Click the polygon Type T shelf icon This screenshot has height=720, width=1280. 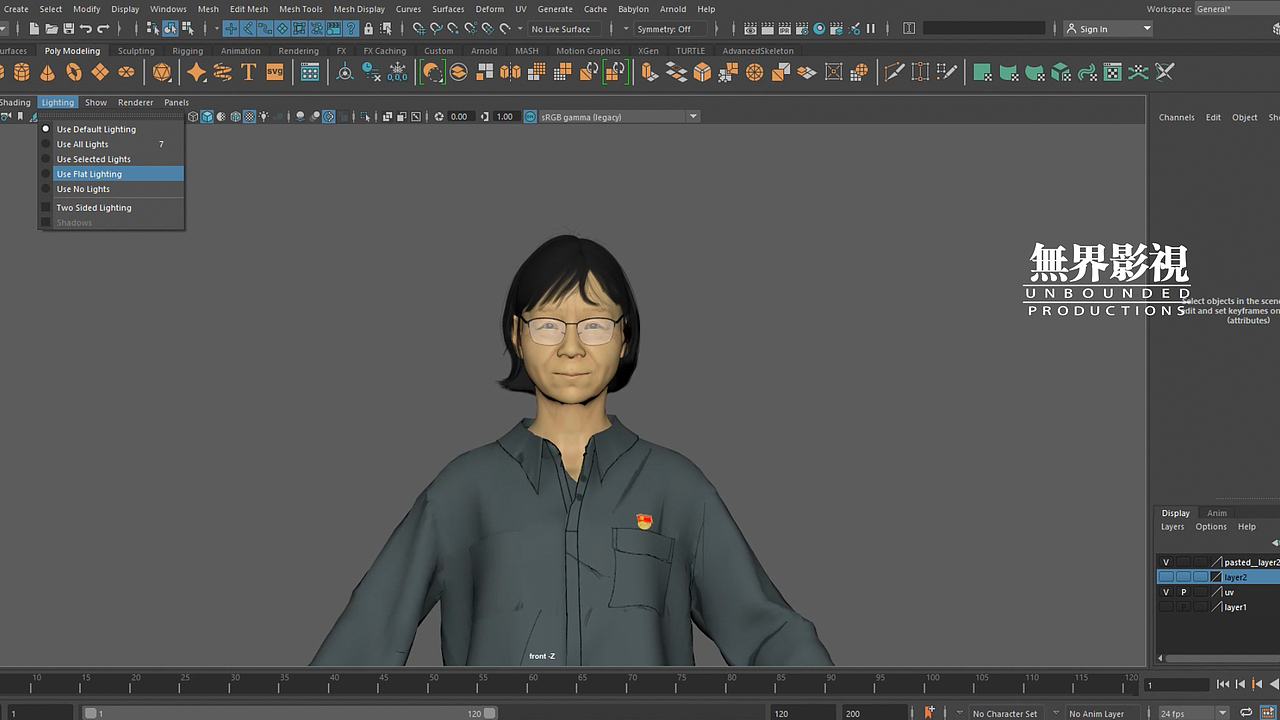tap(248, 72)
